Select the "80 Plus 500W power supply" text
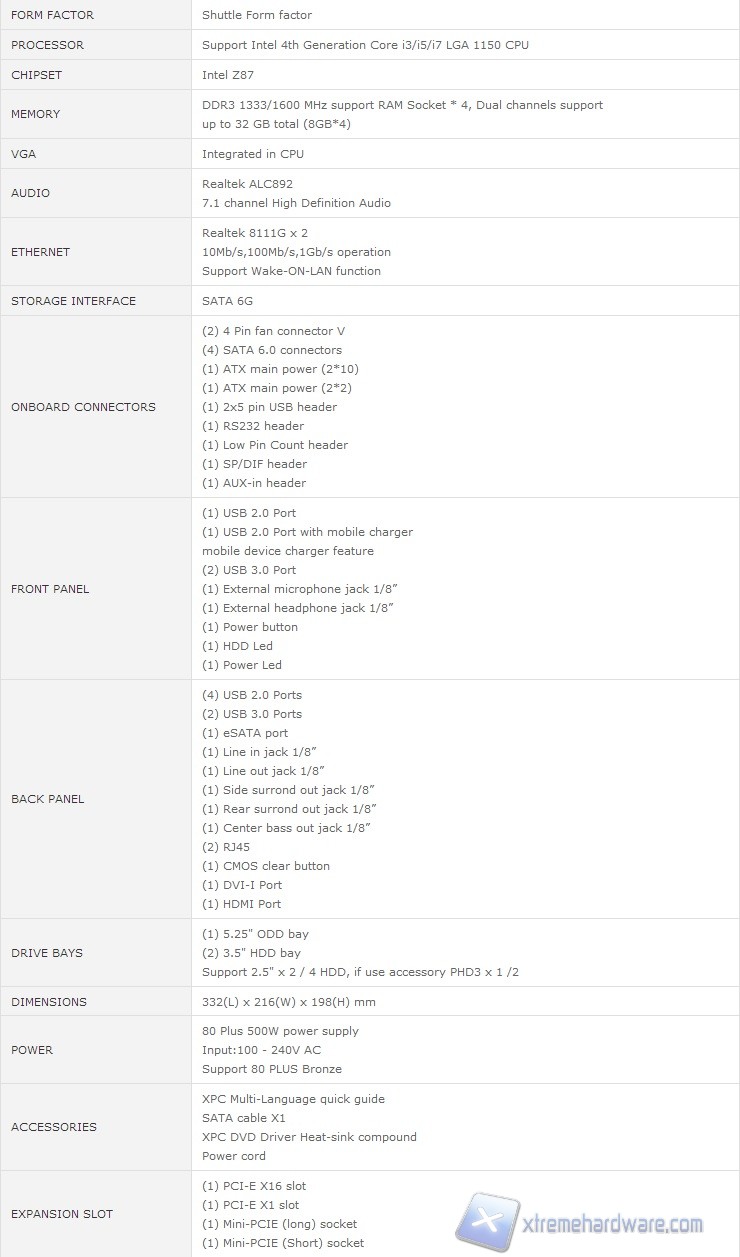Screen dimensions: 740x1257 [x=280, y=1031]
